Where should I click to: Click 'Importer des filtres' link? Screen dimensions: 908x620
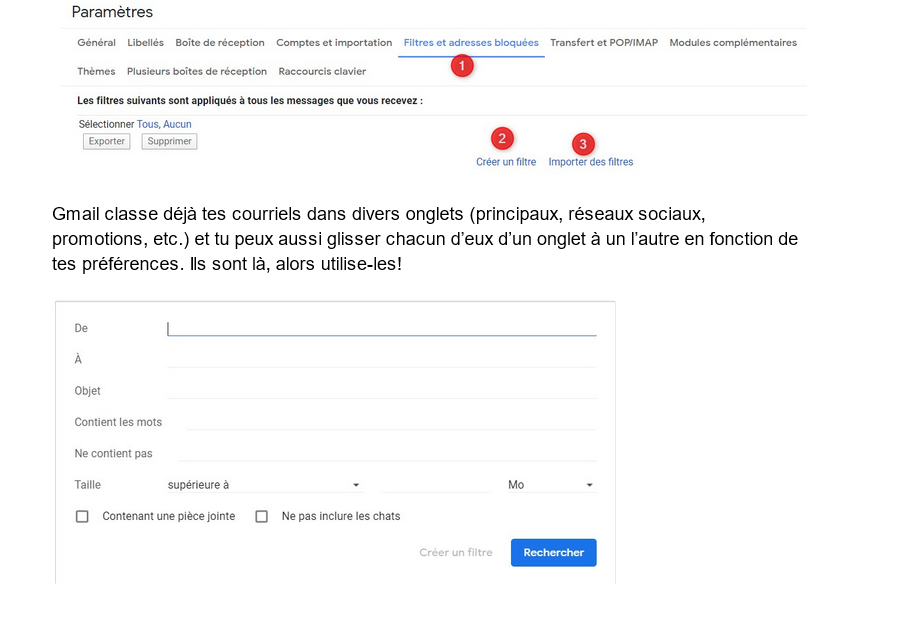point(590,162)
